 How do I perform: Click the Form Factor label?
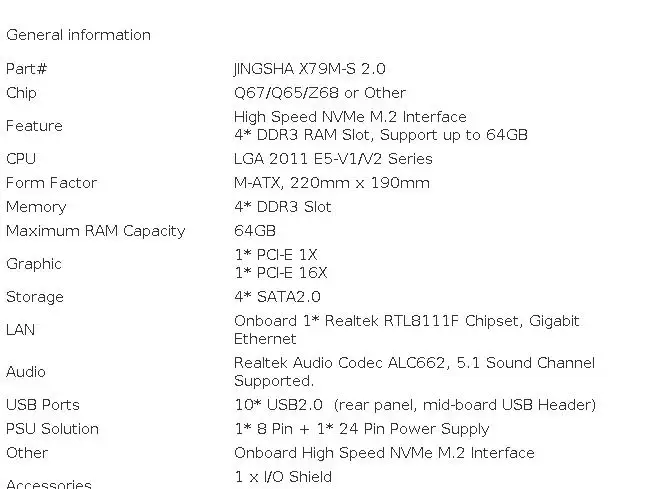tap(51, 183)
